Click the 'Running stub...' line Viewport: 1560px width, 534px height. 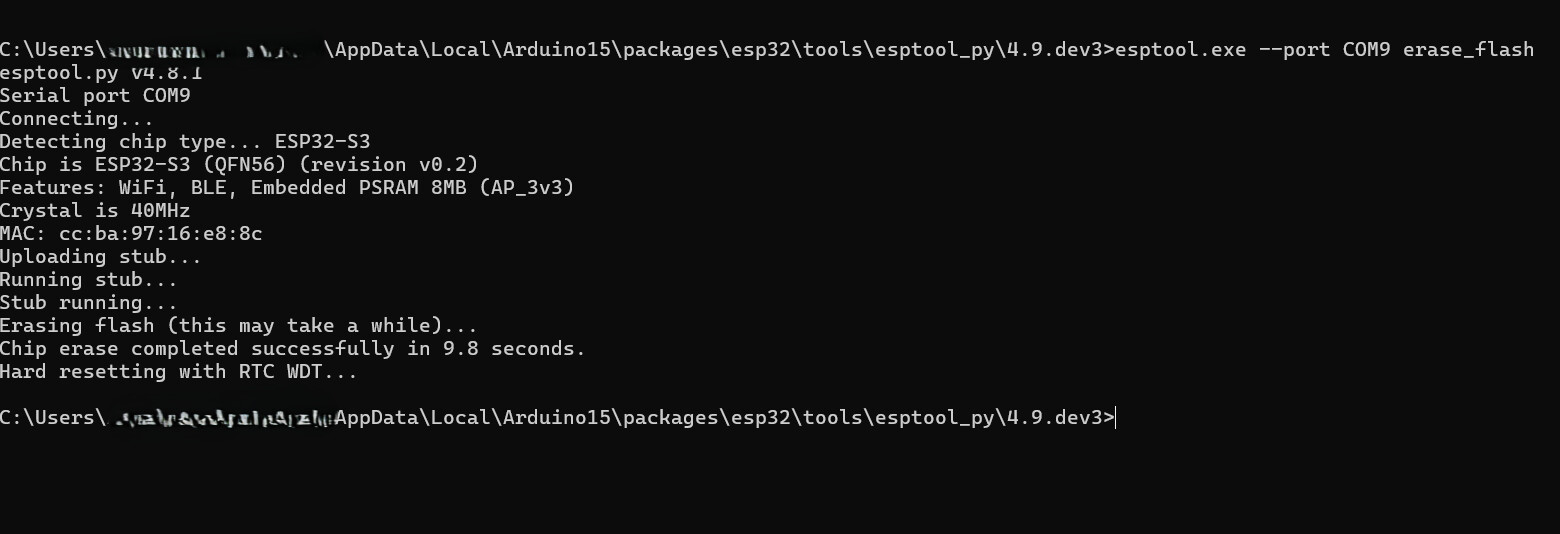pos(89,280)
